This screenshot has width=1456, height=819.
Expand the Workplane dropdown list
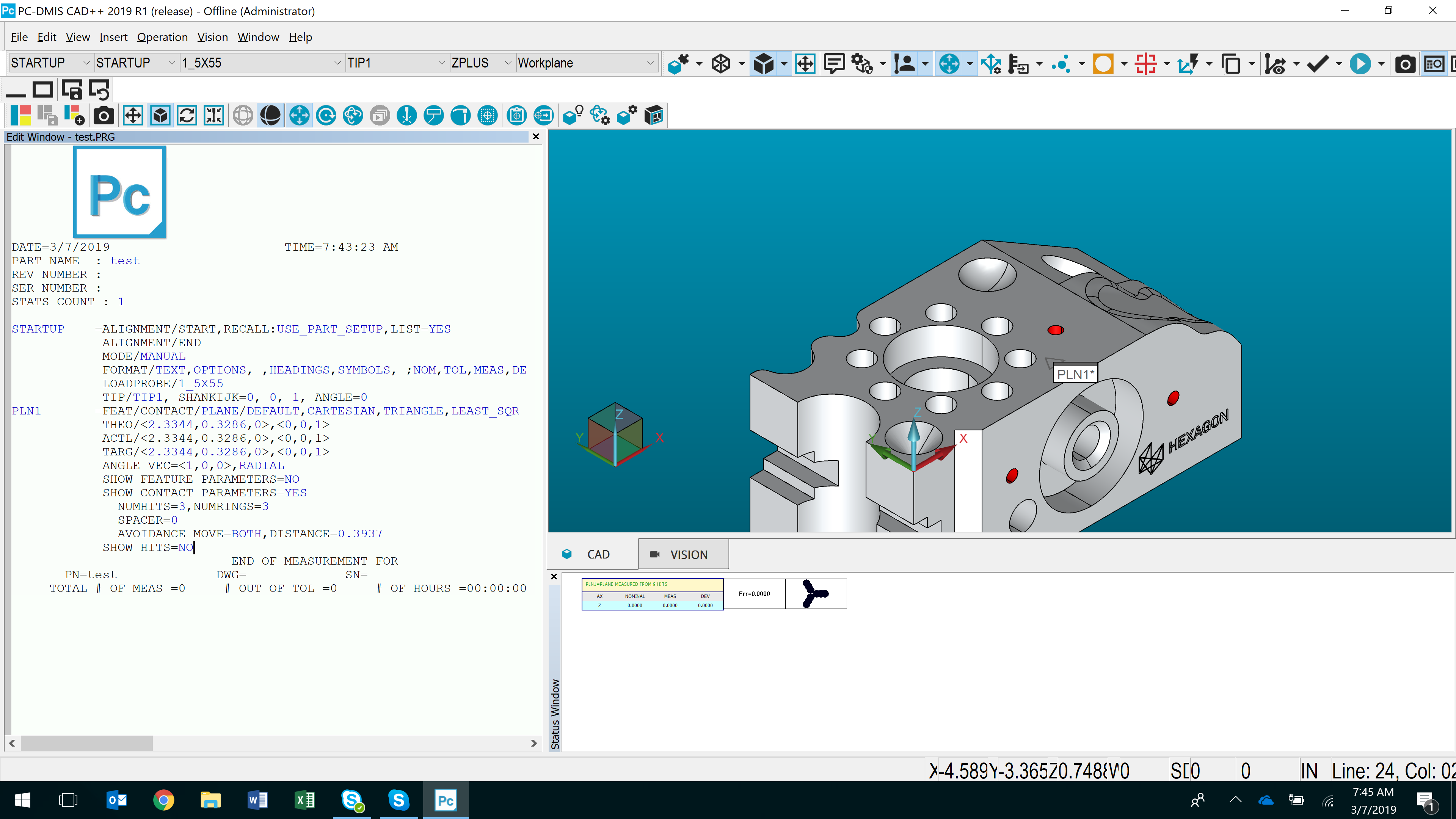(650, 63)
